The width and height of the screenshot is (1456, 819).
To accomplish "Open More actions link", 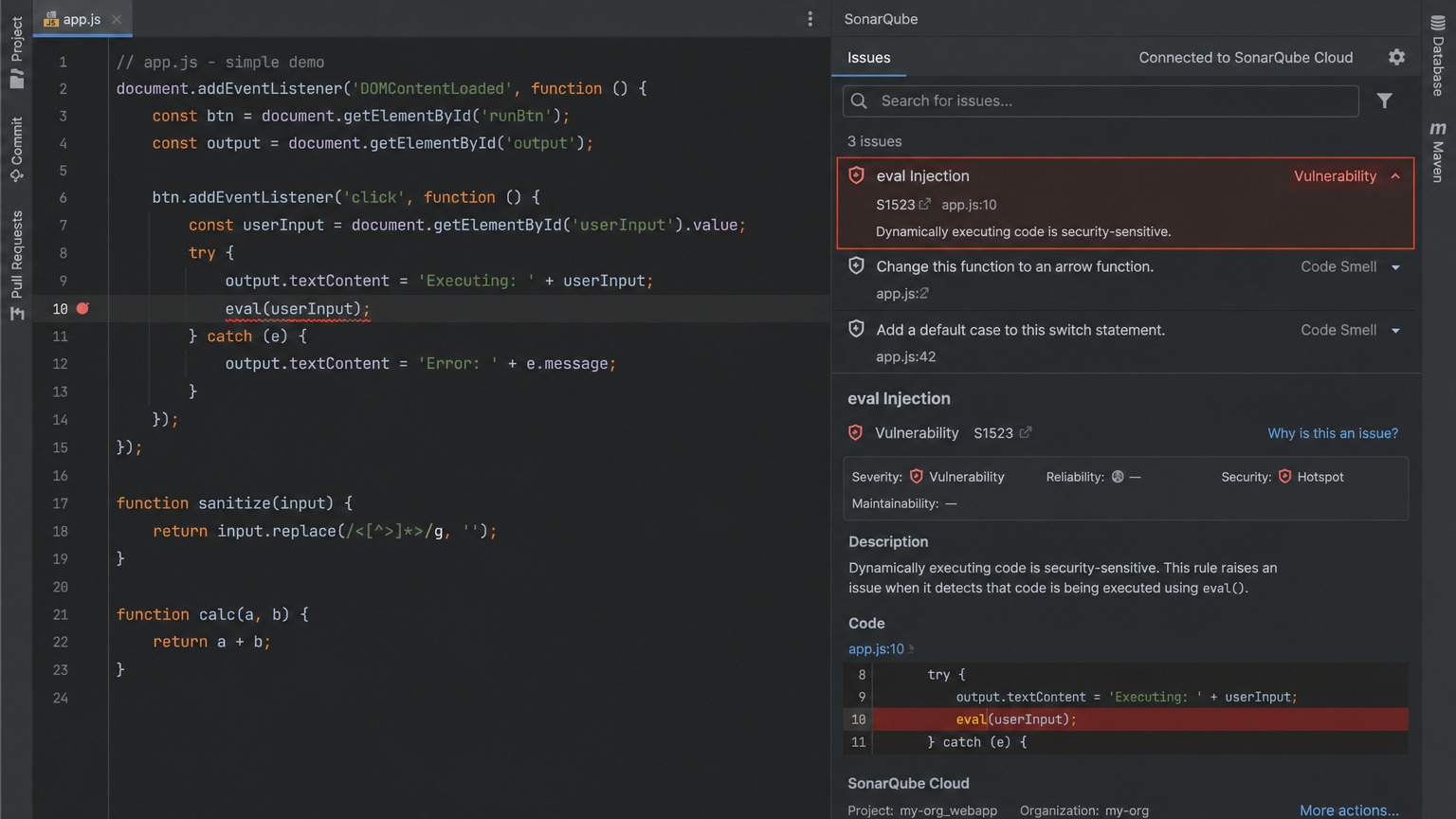I will 1349,810.
